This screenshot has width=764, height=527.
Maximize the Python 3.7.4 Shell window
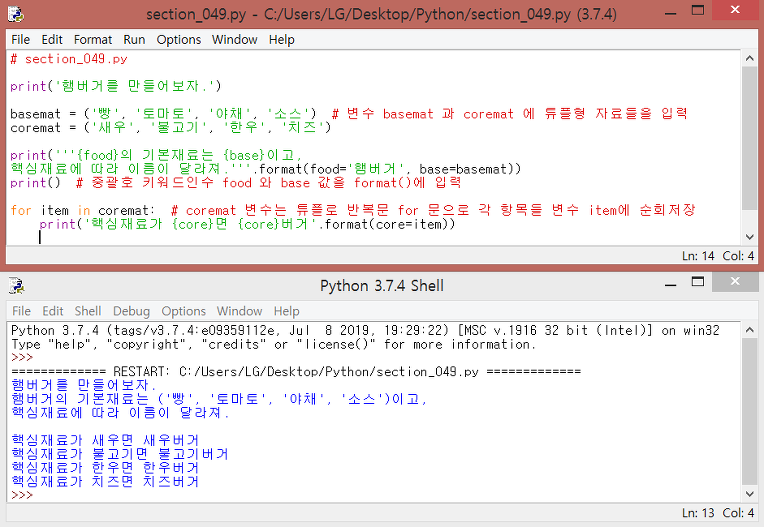(698, 282)
